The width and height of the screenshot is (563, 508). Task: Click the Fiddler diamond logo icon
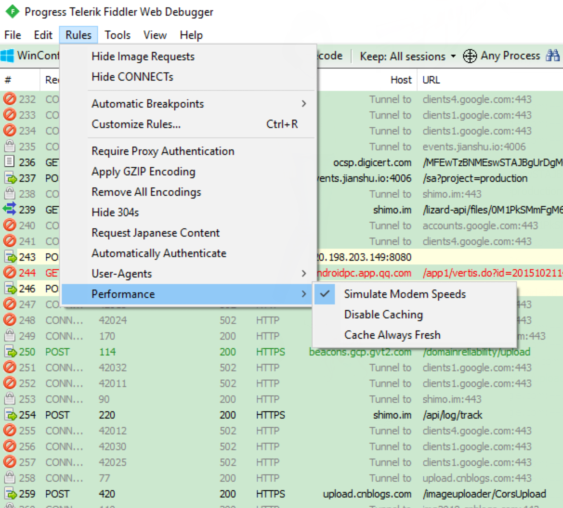tap(12, 11)
